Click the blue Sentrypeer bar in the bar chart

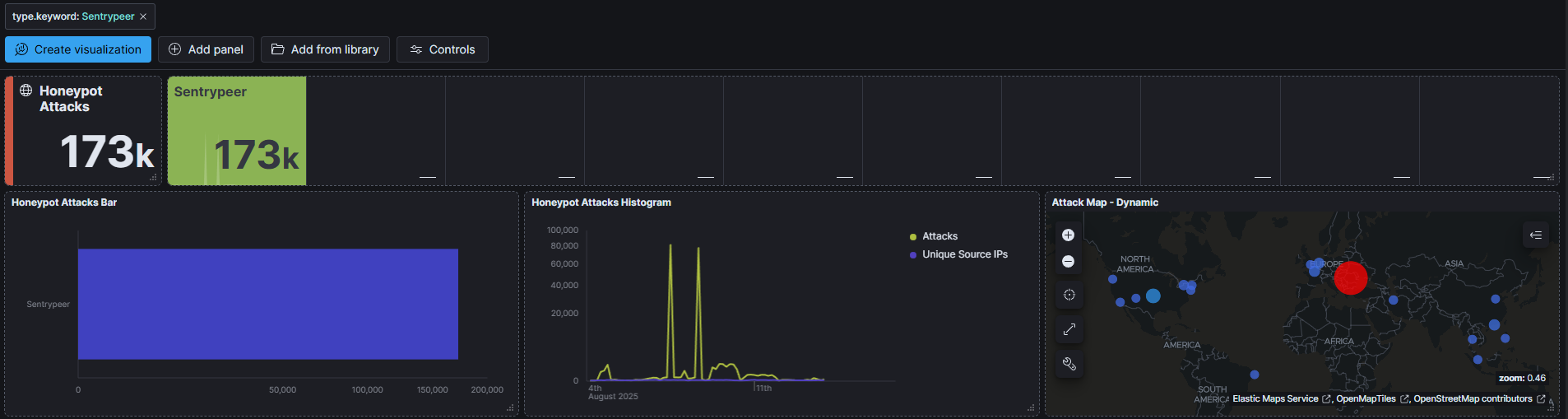click(268, 304)
